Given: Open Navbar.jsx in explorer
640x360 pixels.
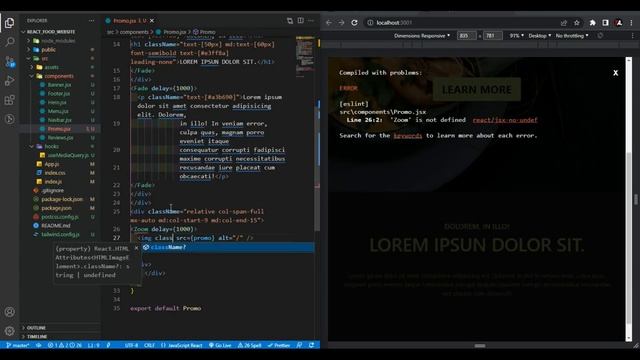Looking at the screenshot, I should pos(60,120).
